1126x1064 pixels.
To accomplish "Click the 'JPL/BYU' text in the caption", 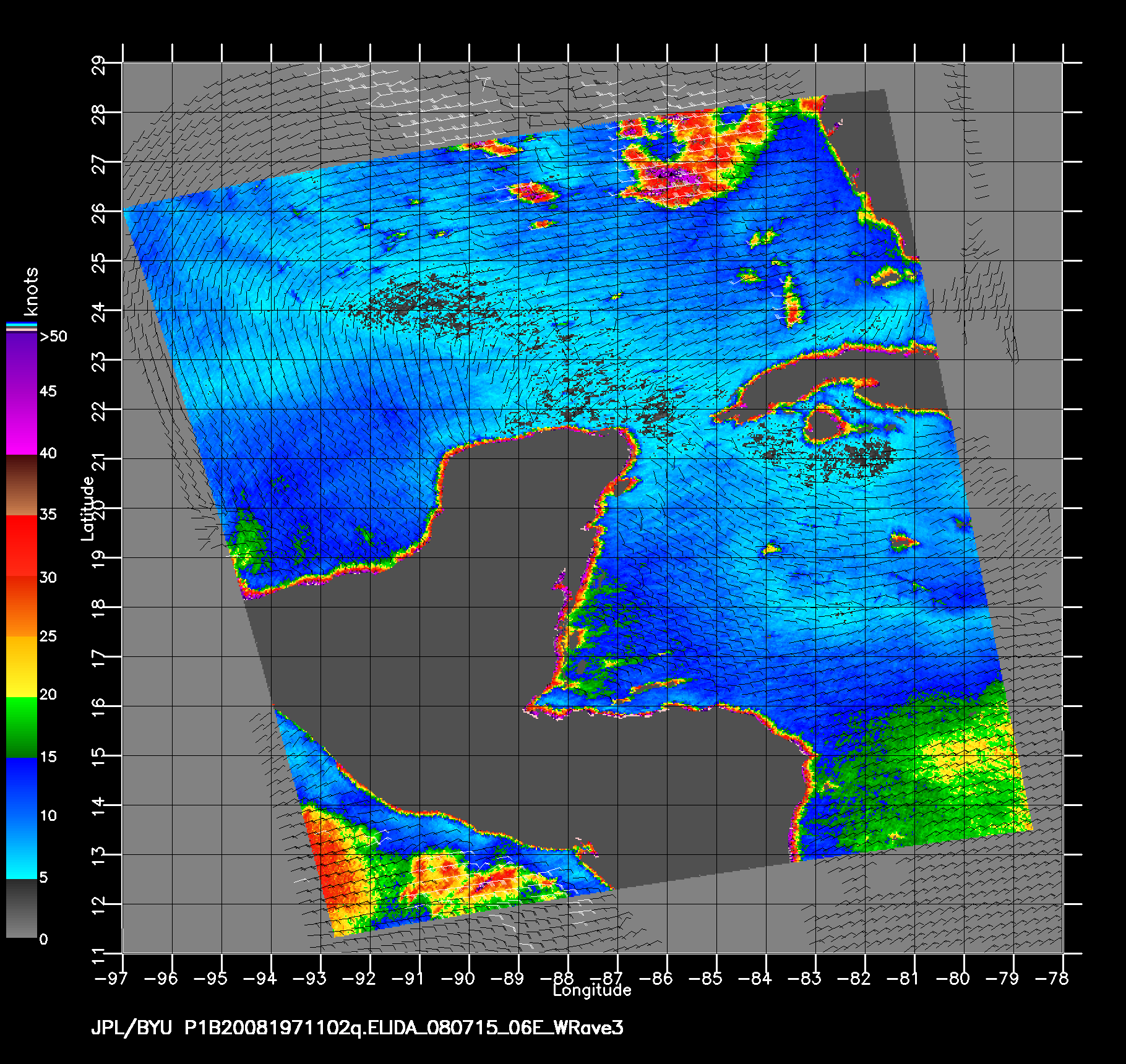I will pos(131,1028).
